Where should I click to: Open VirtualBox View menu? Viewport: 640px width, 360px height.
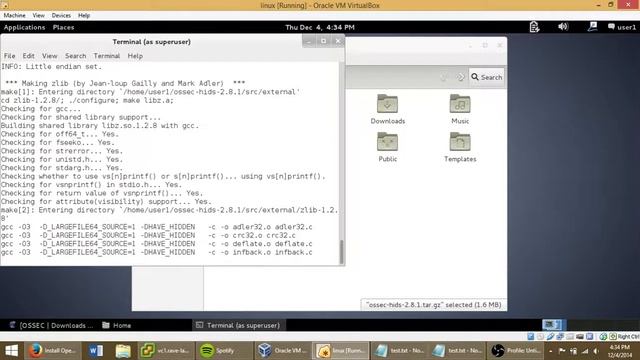[x=39, y=16]
